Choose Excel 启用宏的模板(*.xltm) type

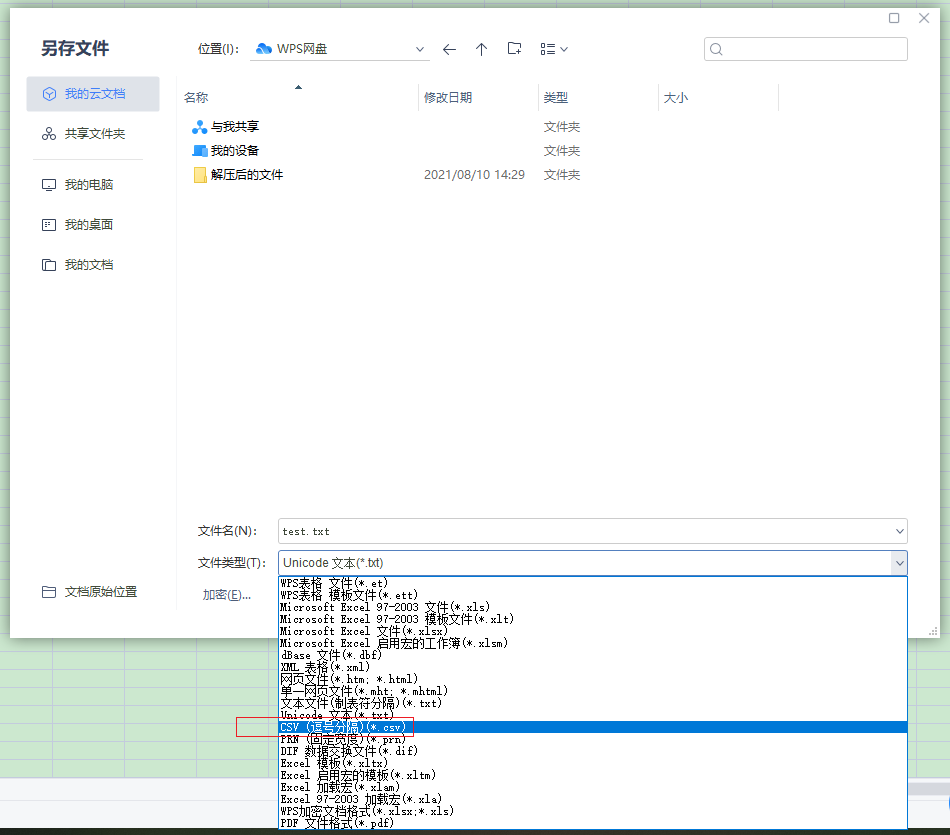(593, 775)
